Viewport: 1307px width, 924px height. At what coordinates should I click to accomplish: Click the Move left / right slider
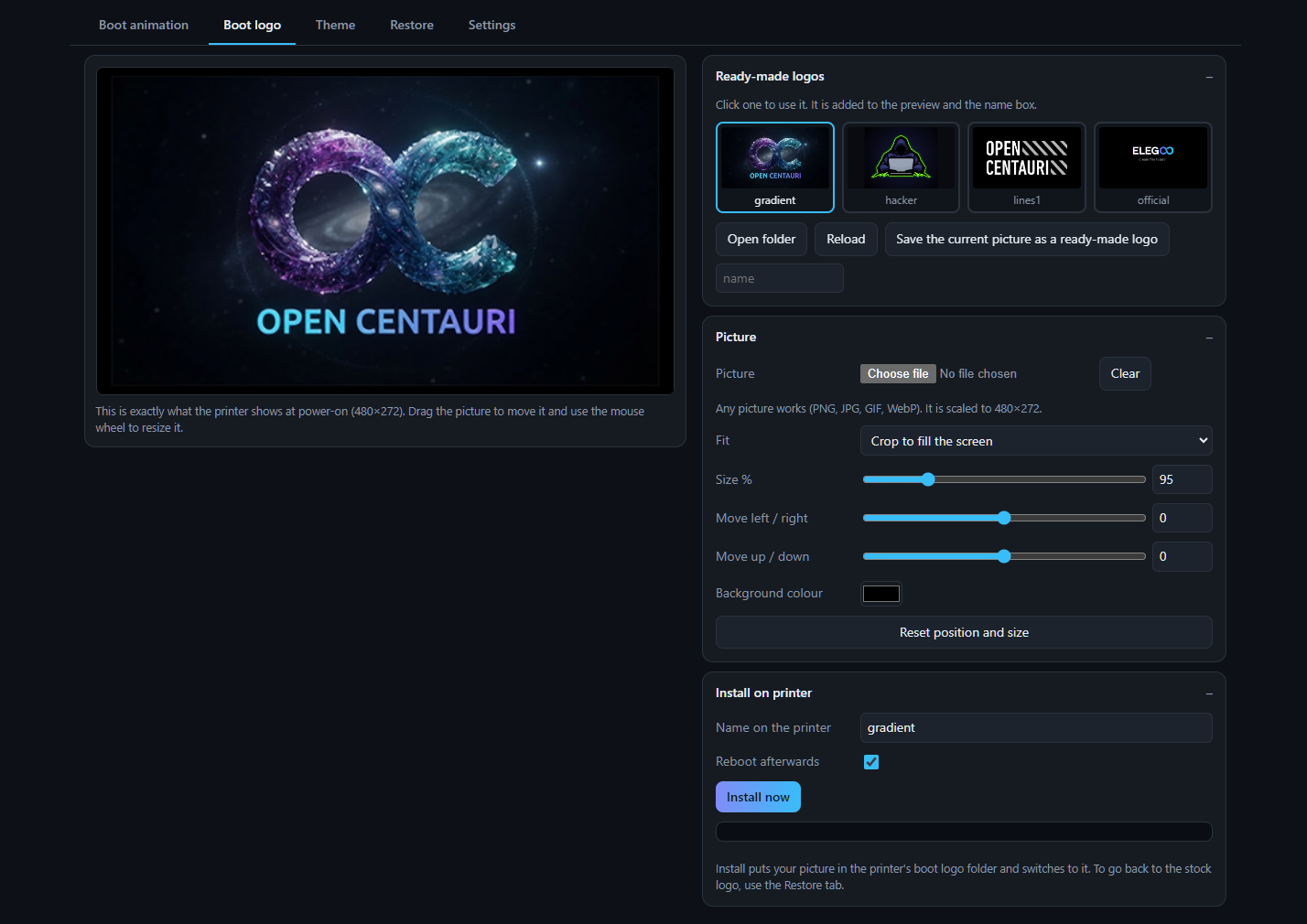[1004, 518]
